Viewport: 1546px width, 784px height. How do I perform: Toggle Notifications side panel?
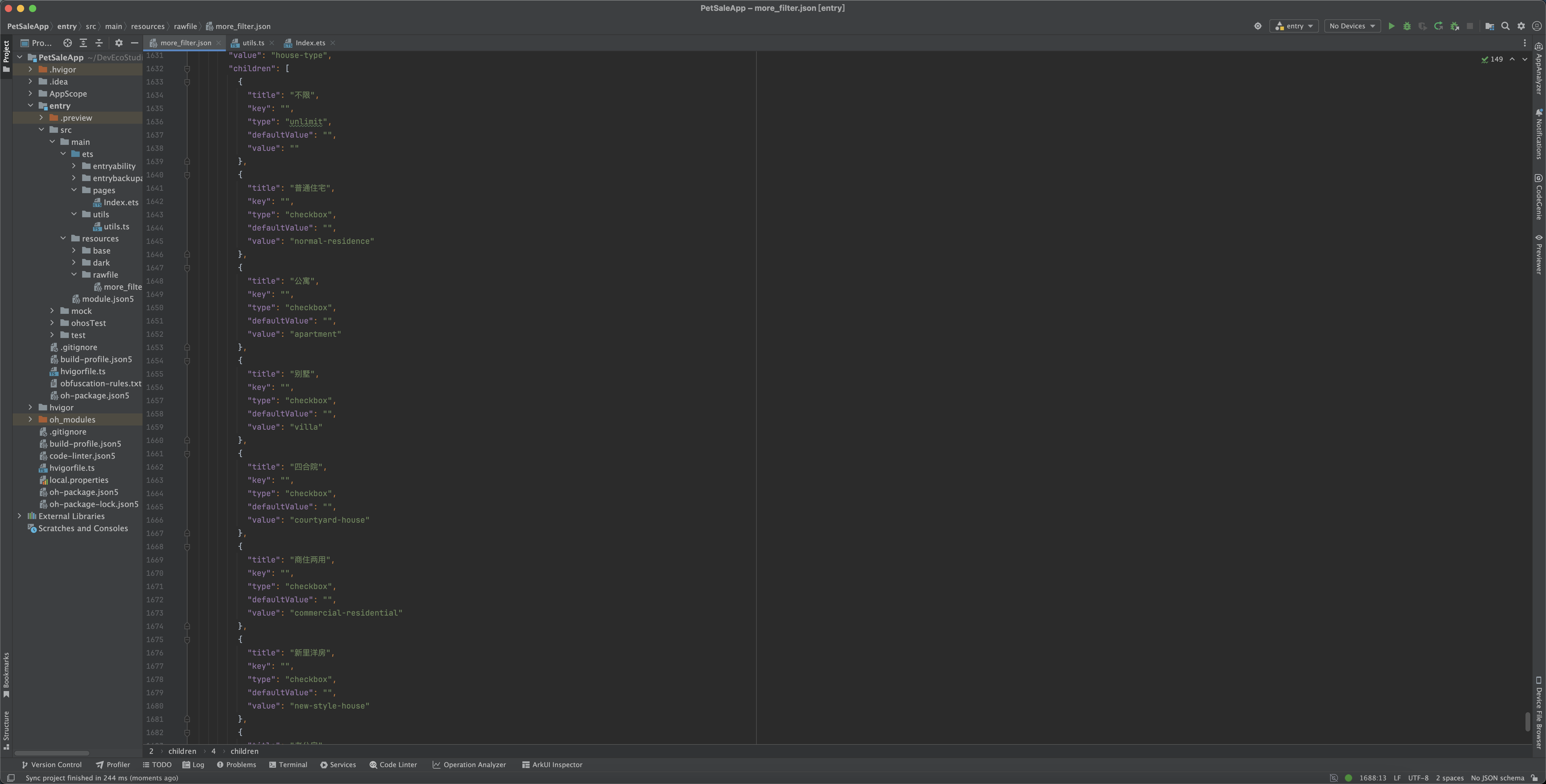[1539, 134]
